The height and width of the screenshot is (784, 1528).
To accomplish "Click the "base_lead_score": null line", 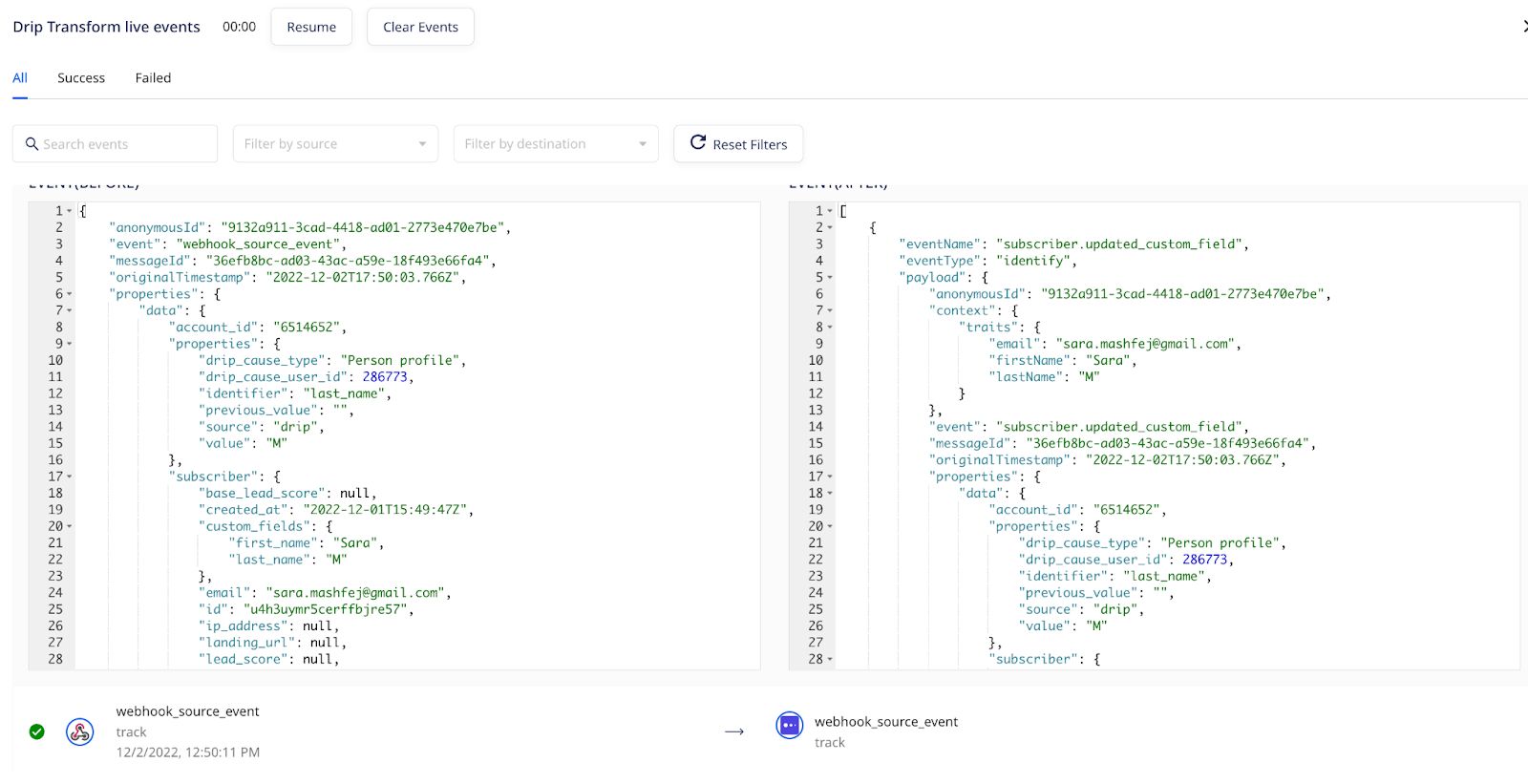I will click(287, 494).
